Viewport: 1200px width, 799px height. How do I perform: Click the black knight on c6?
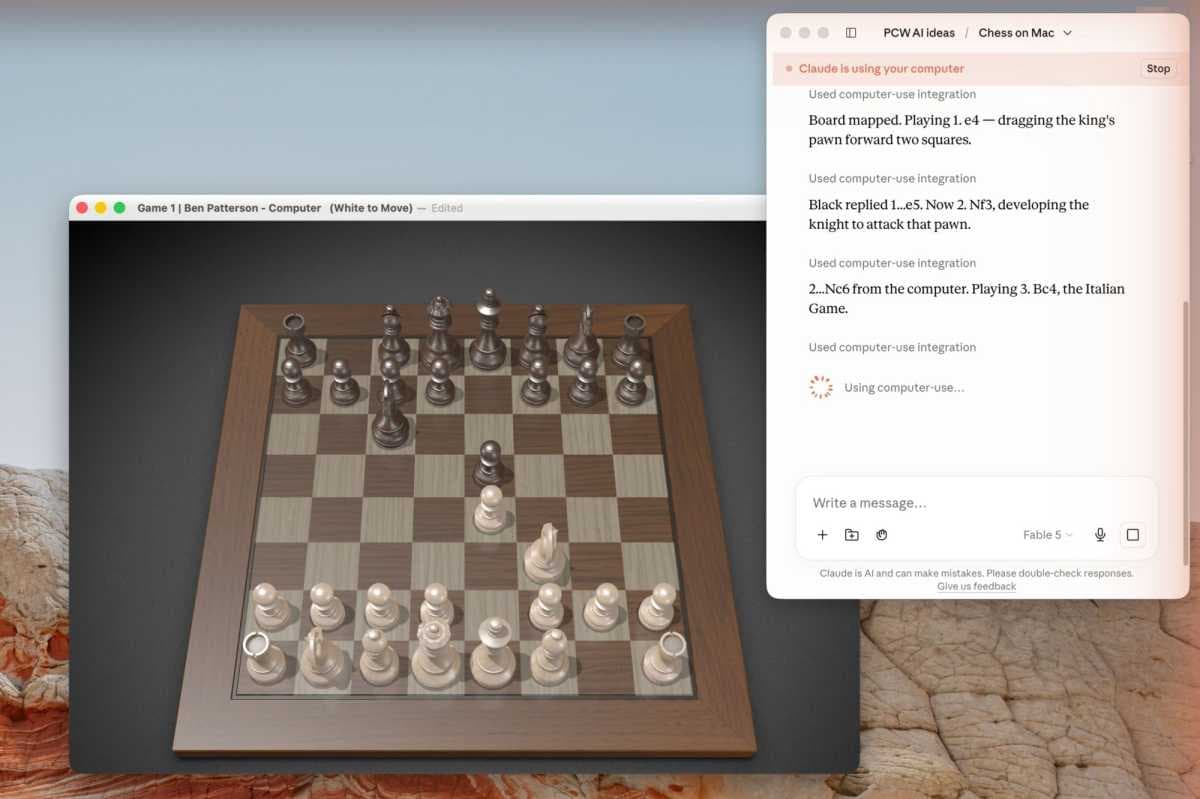[390, 416]
